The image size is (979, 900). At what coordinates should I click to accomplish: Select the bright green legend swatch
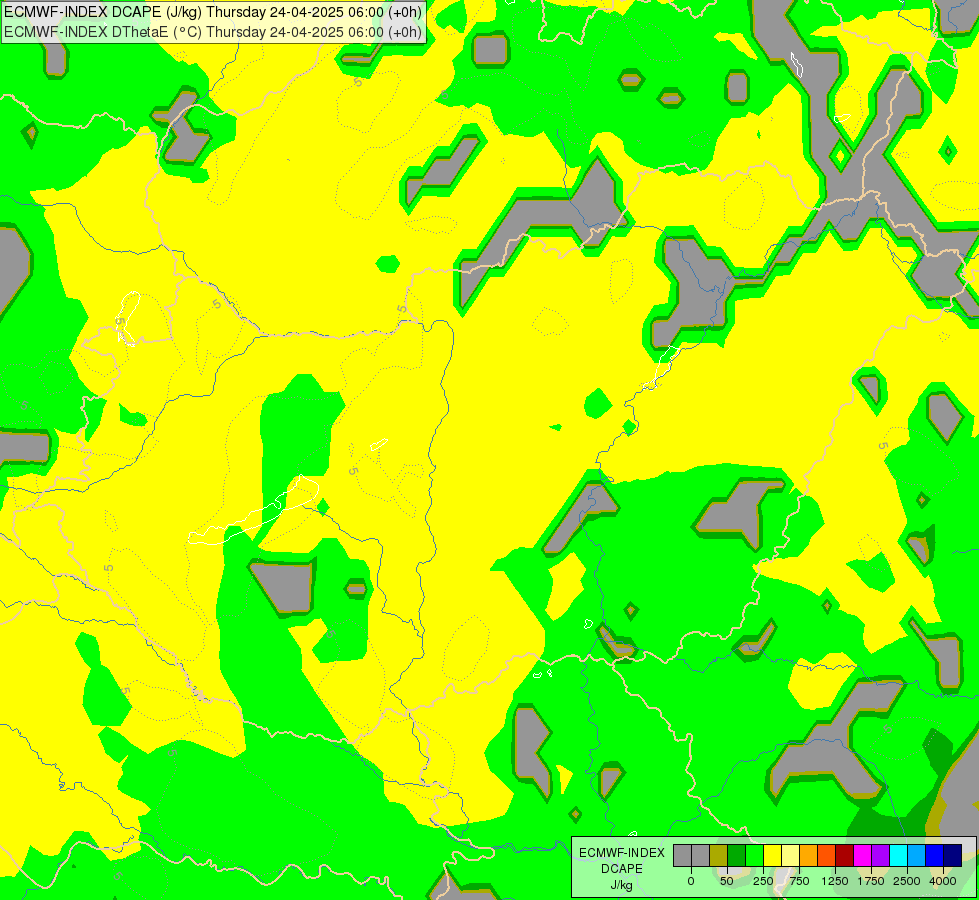755,856
